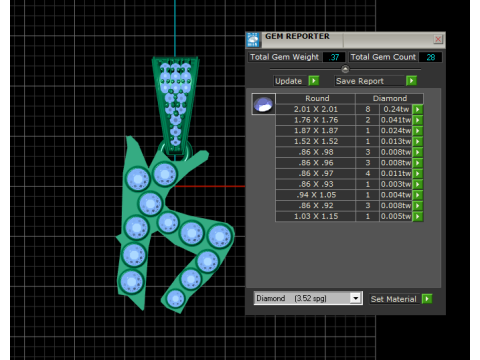
Task: Click the Total Gem Weight value field
Action: 334,57
